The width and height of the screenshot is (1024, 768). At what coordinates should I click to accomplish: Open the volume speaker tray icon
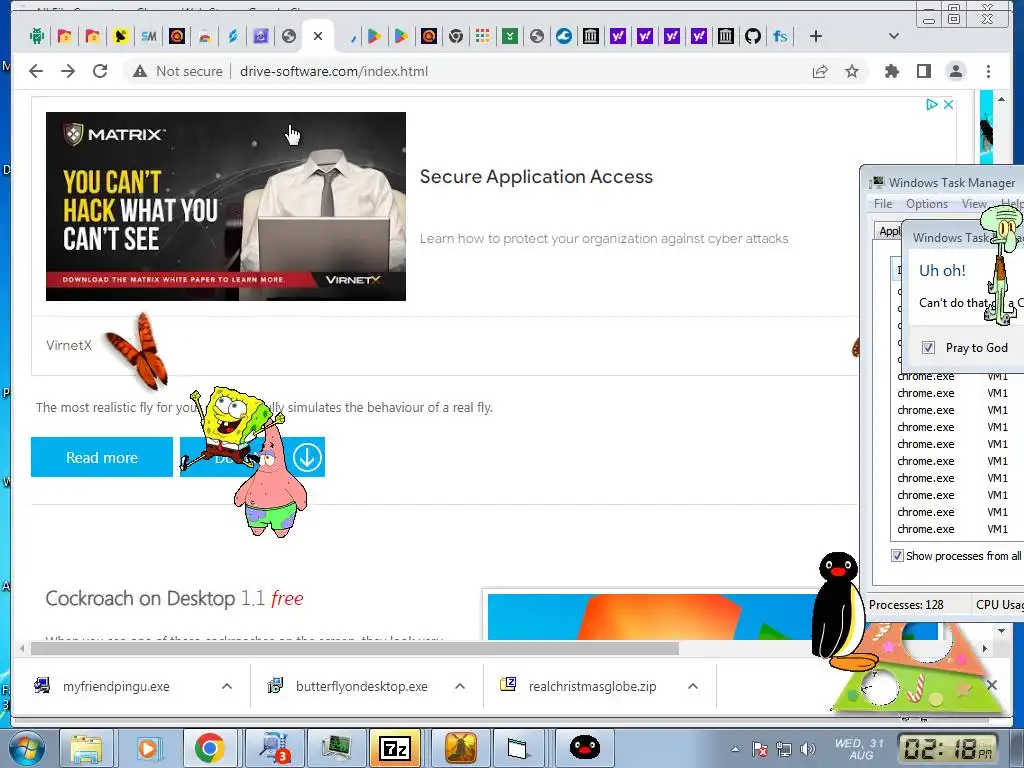point(808,749)
